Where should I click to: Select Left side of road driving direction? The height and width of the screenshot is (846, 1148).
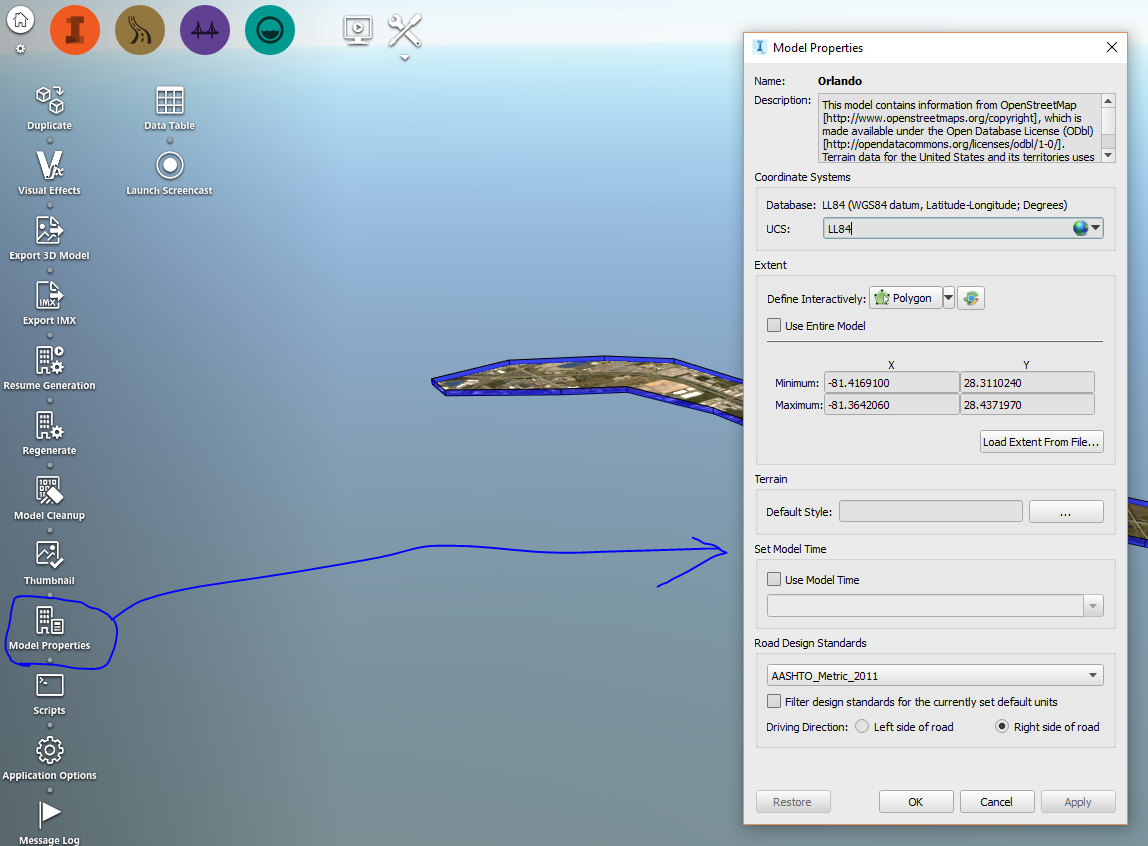(862, 726)
